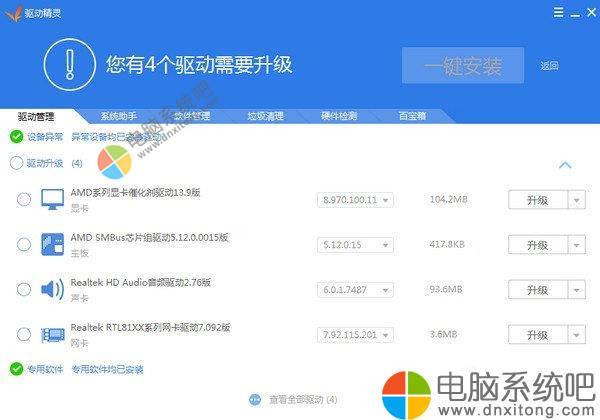This screenshot has width=600, height=420.
Task: Open 升级 options arrow for AMD SMBus driver
Action: click(576, 245)
